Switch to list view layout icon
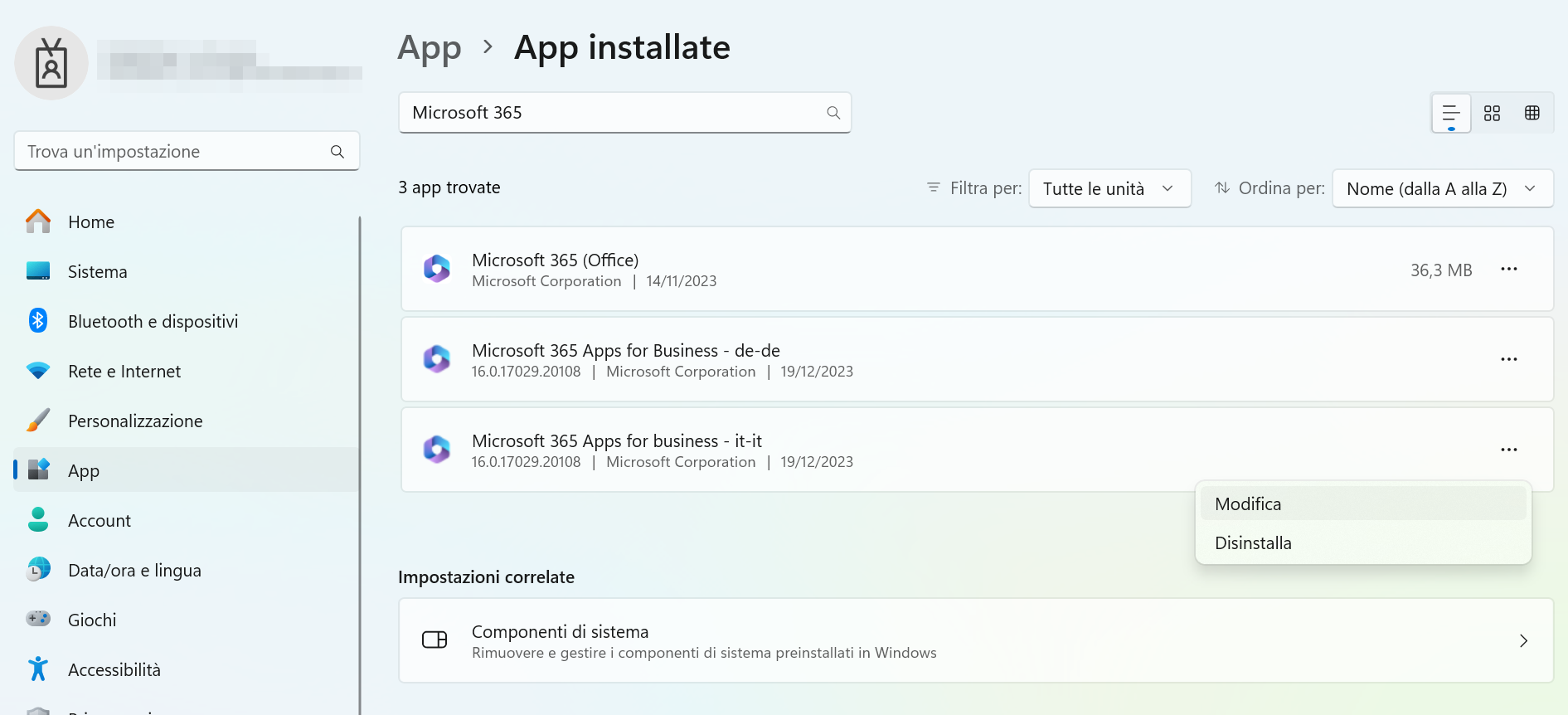The height and width of the screenshot is (715, 1568). coord(1451,114)
